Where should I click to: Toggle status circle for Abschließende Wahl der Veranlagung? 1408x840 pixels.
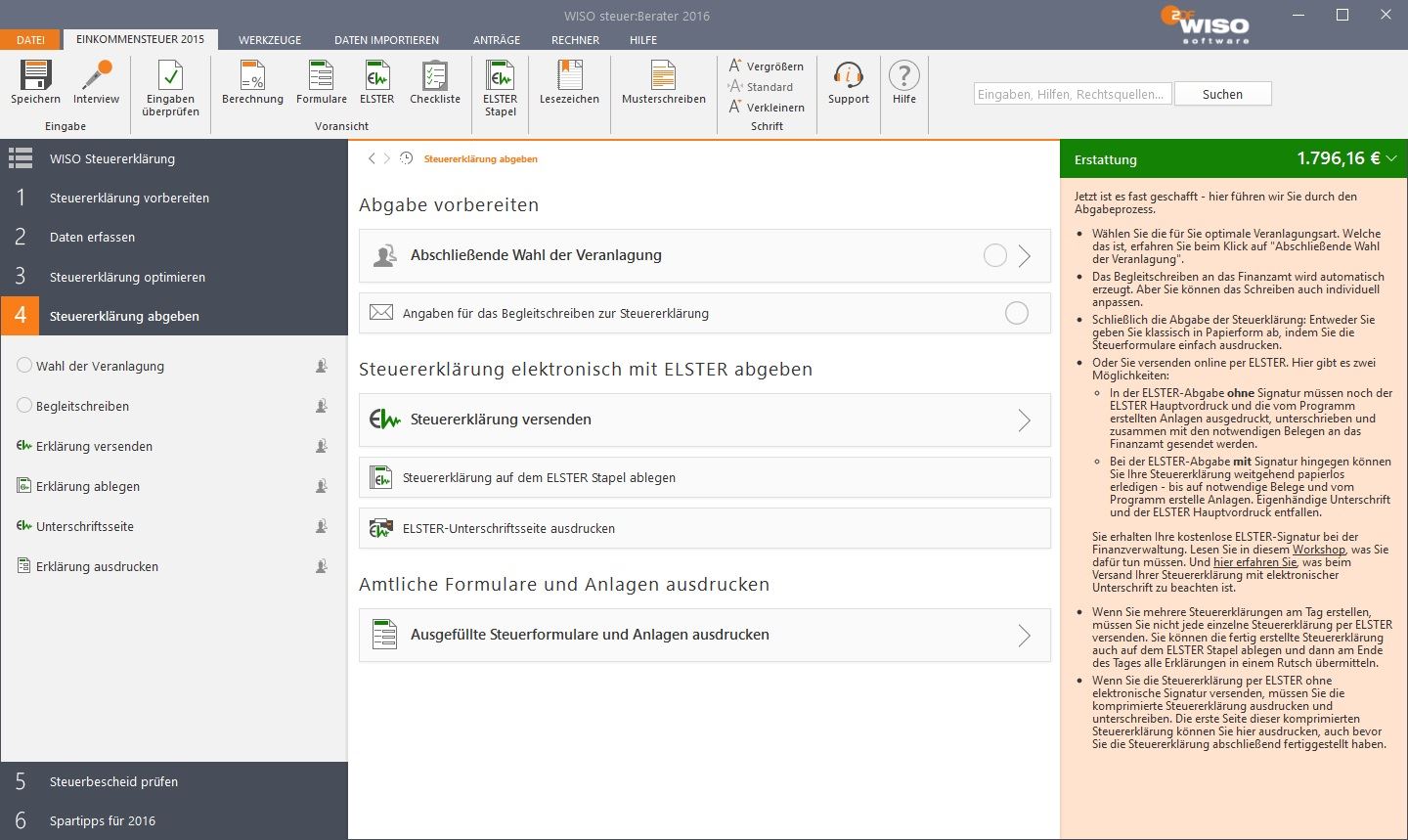click(995, 255)
